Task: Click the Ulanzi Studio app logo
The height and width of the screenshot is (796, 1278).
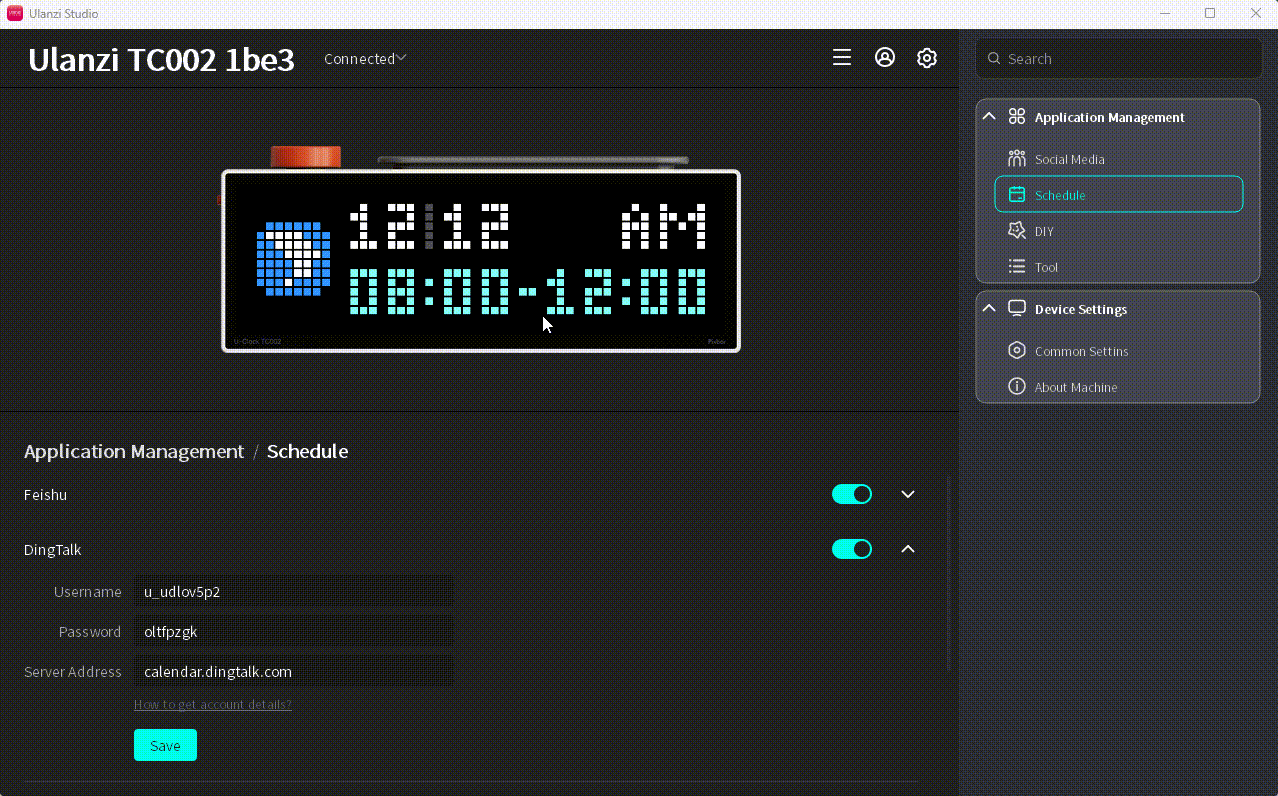Action: 15,13
